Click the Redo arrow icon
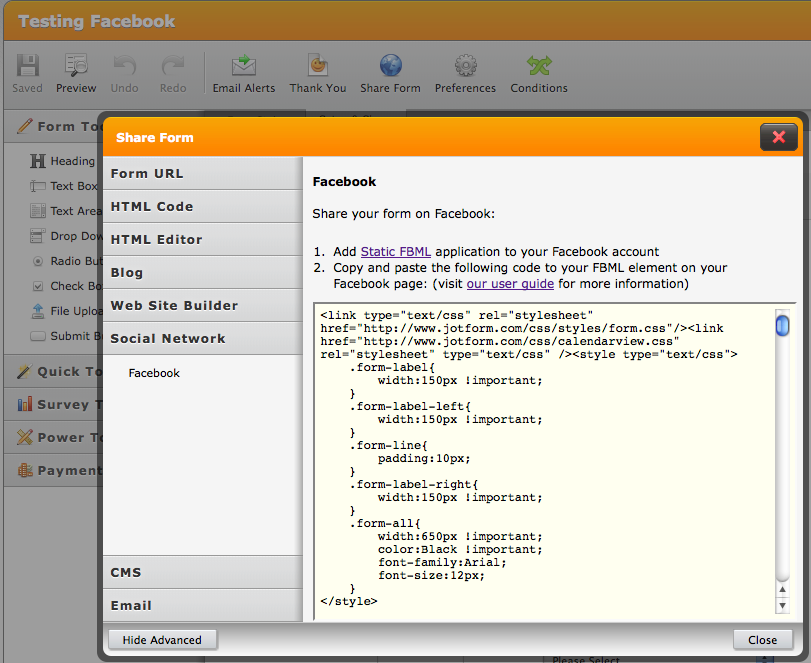This screenshot has width=811, height=663. 173,66
